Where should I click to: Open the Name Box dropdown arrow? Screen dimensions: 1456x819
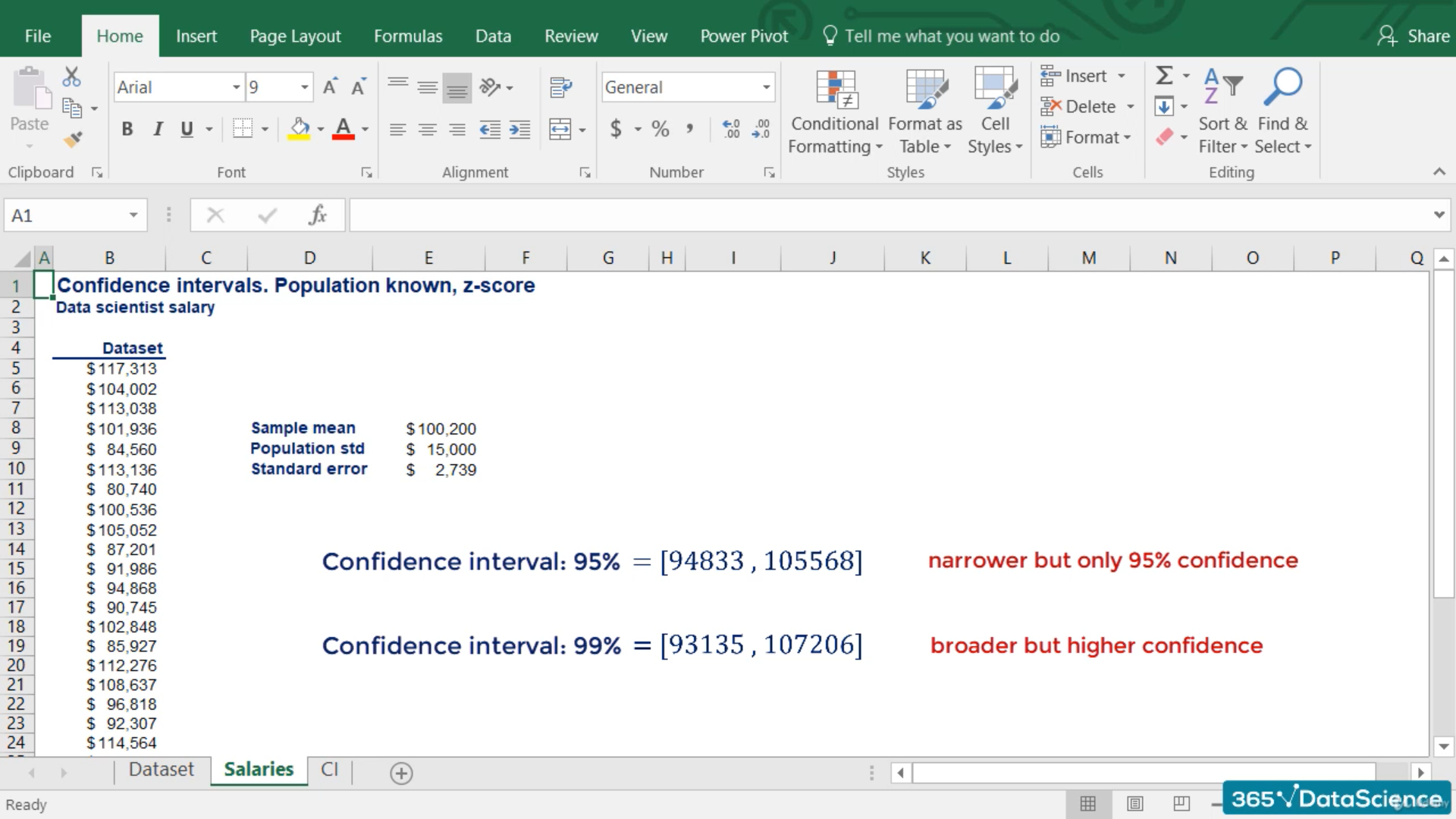133,215
